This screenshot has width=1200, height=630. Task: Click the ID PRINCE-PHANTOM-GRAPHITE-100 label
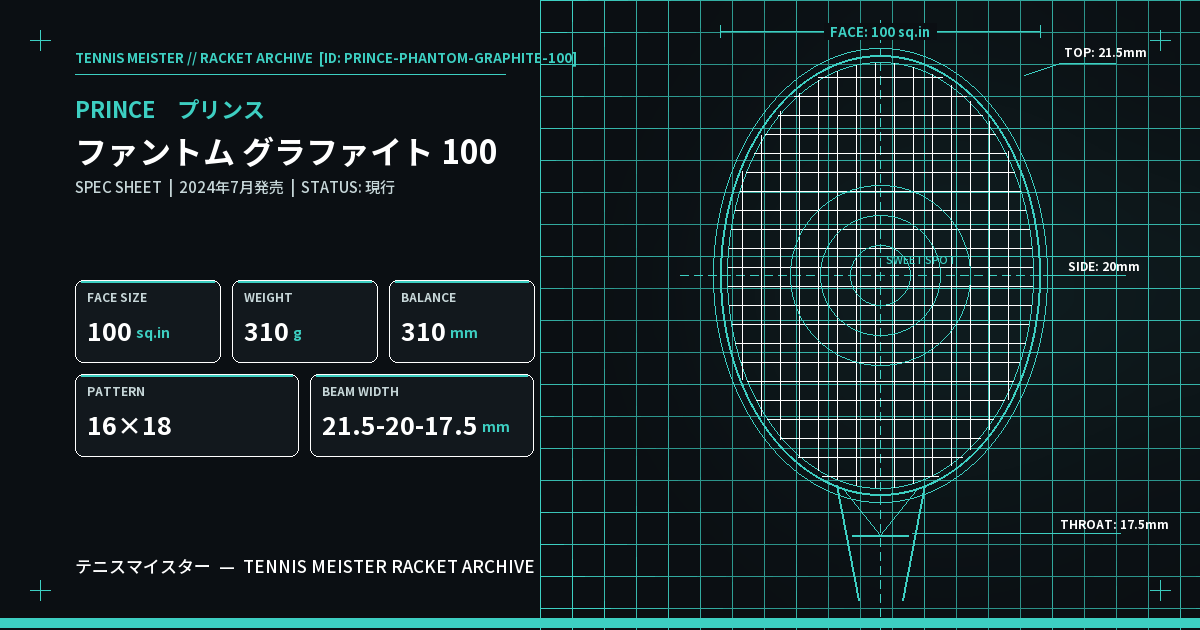[x=447, y=58]
